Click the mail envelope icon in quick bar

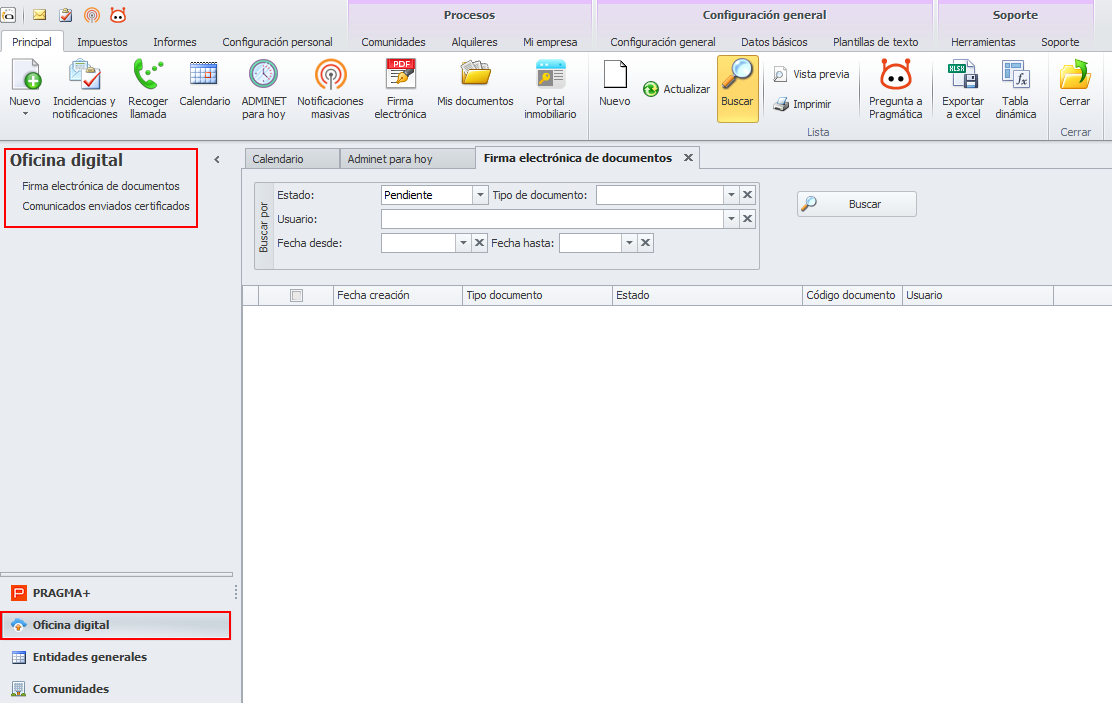40,15
